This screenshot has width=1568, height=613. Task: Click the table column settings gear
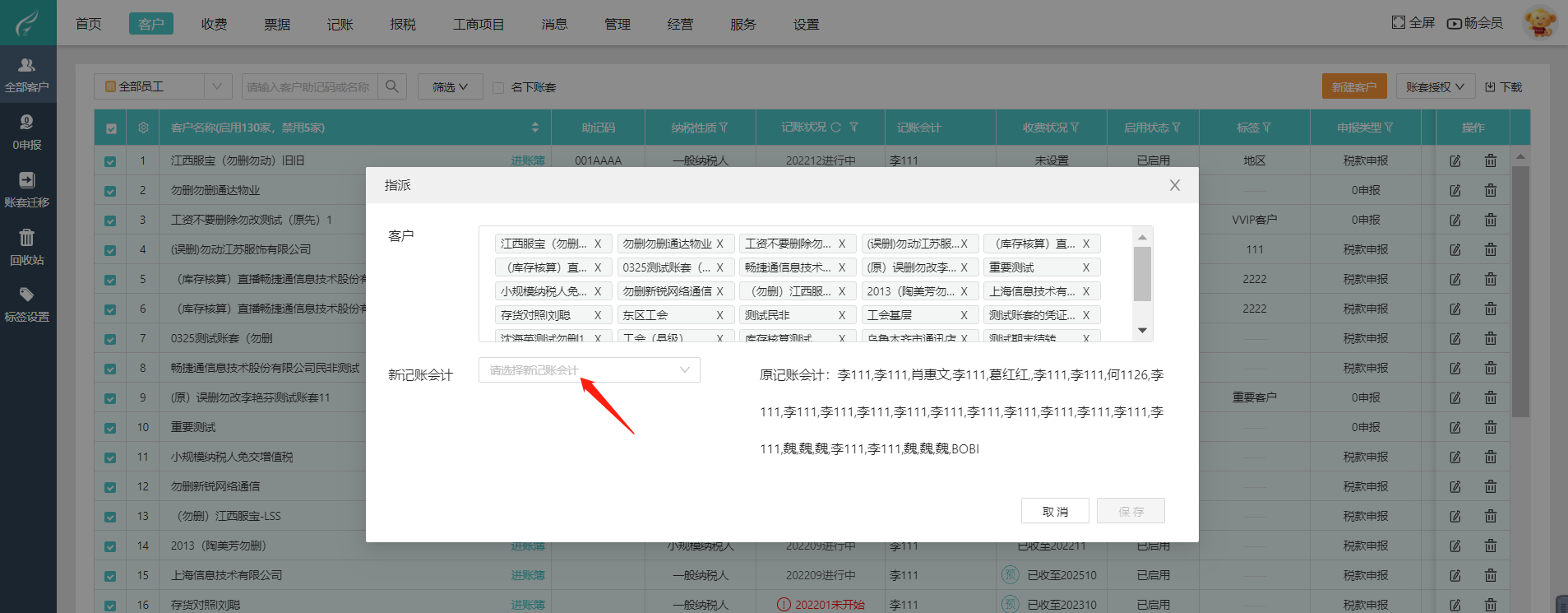(143, 128)
